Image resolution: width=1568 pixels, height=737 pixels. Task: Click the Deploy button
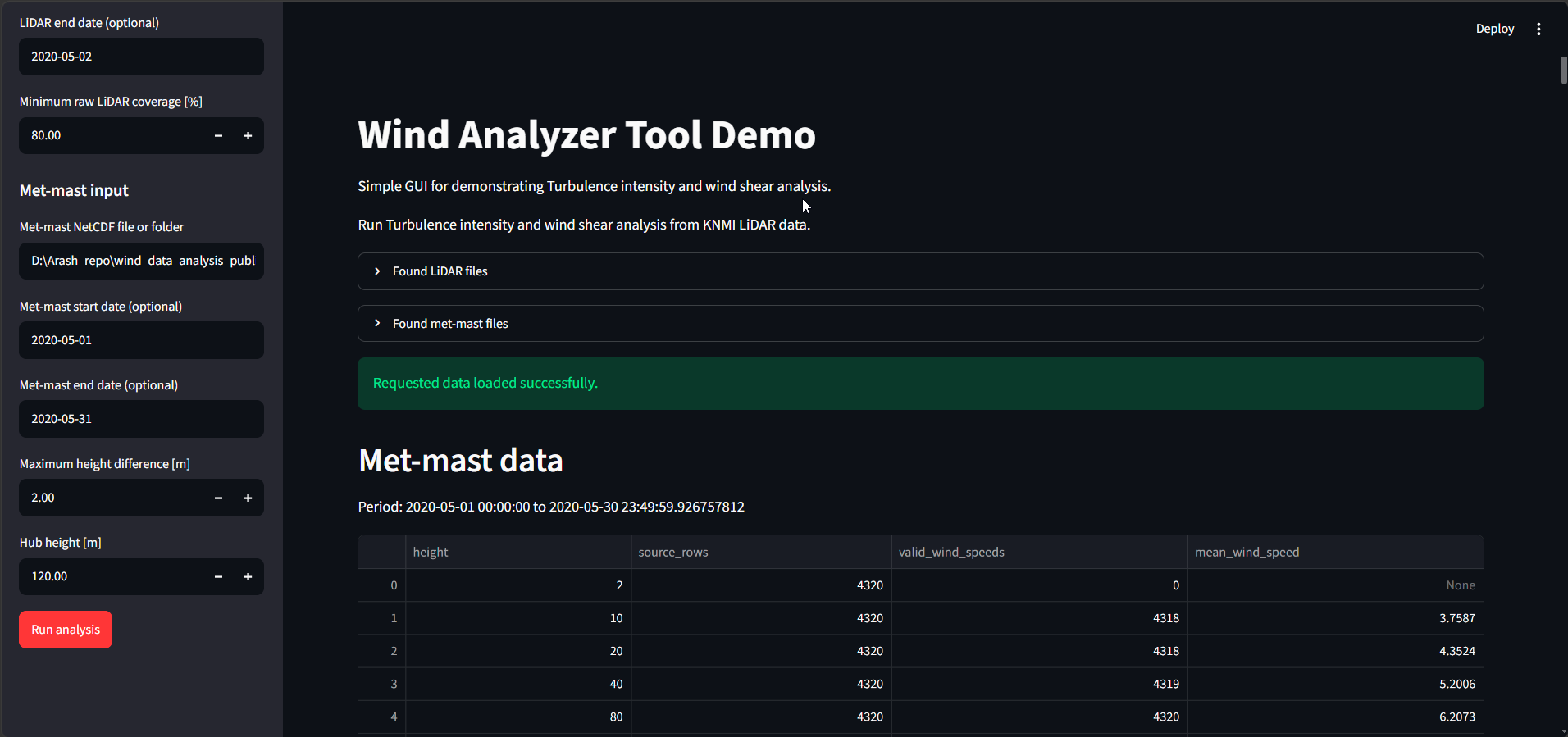point(1495,29)
